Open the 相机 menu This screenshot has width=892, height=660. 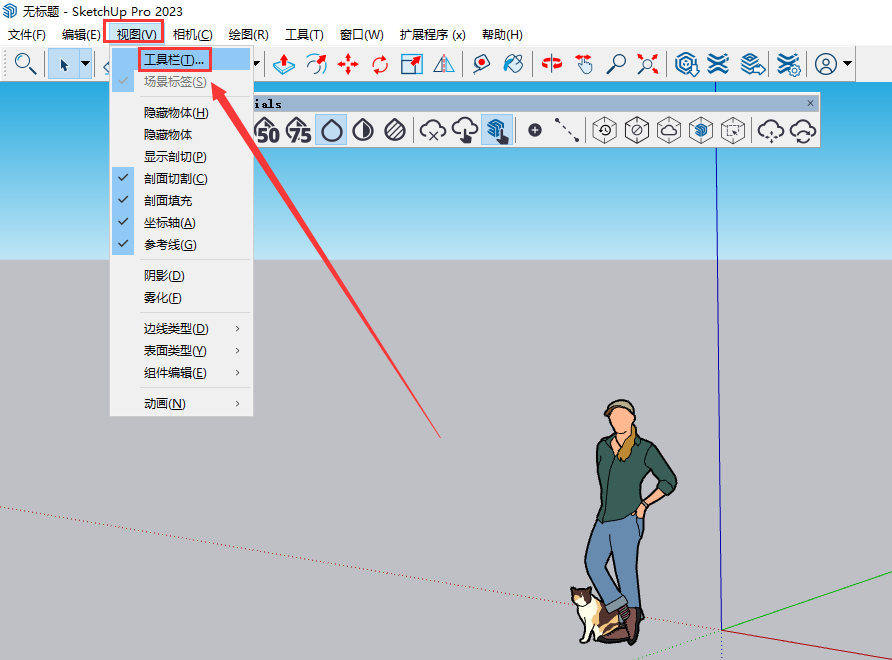point(189,33)
